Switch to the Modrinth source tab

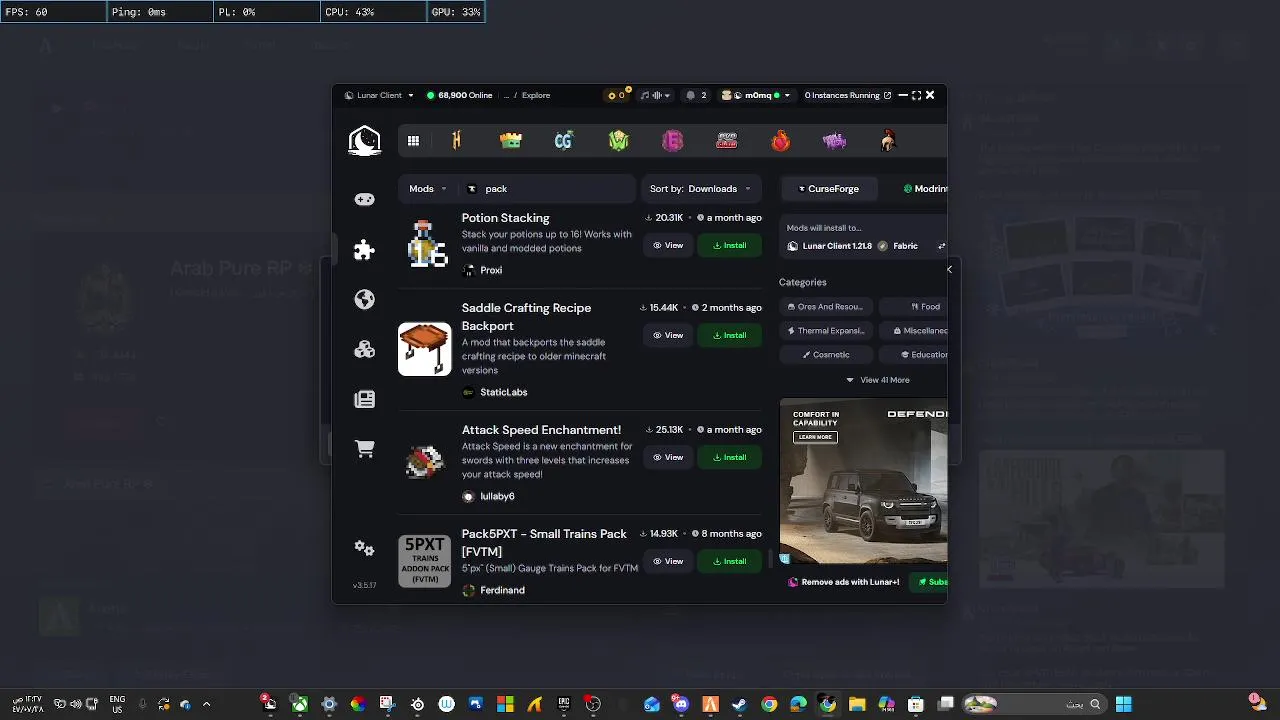pos(925,188)
